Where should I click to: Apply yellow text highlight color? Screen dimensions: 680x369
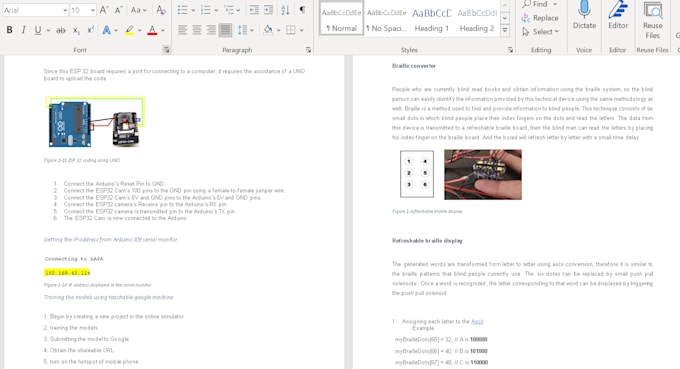129,30
